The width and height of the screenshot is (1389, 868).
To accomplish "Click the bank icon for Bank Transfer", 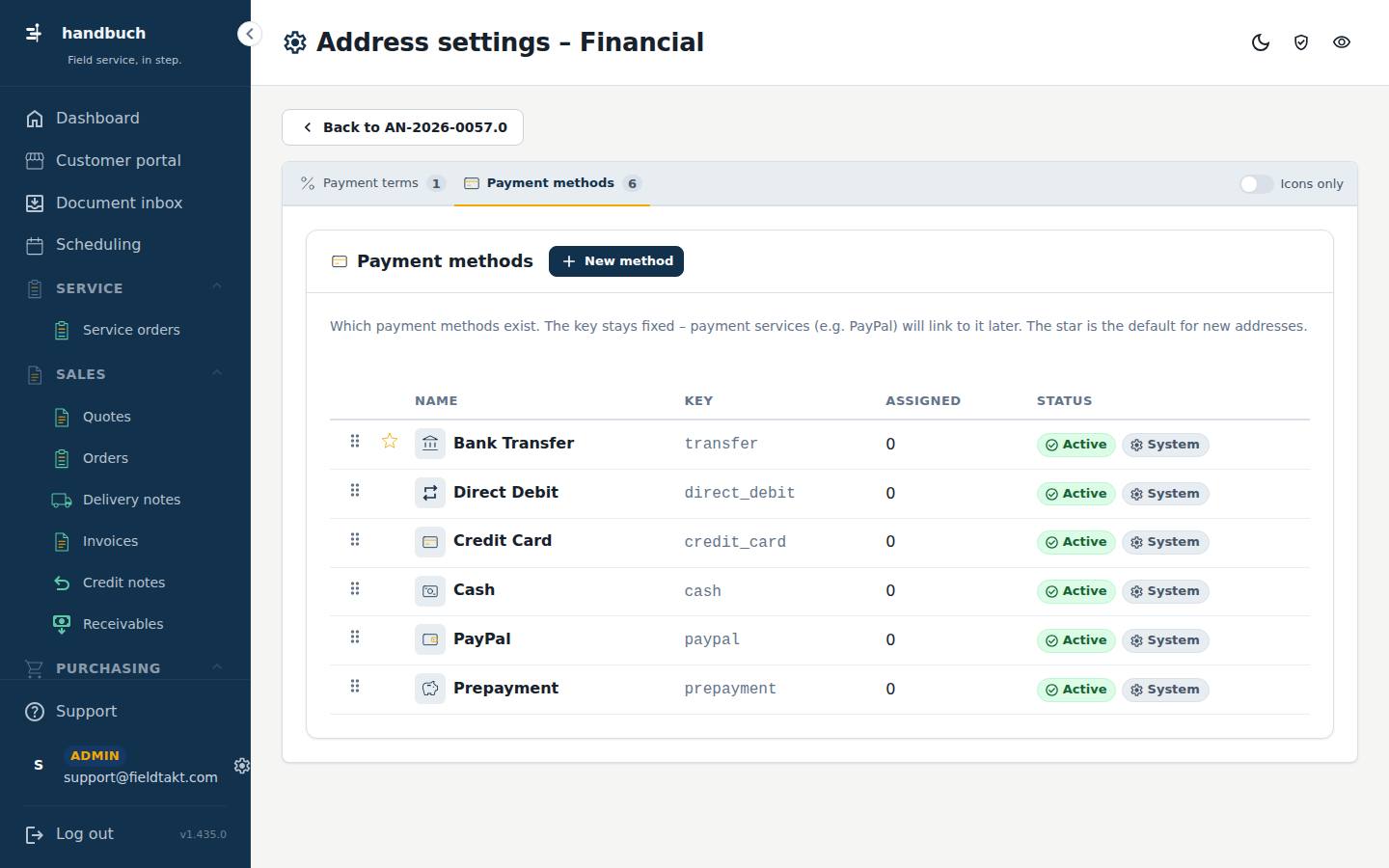I will pyautogui.click(x=430, y=444).
